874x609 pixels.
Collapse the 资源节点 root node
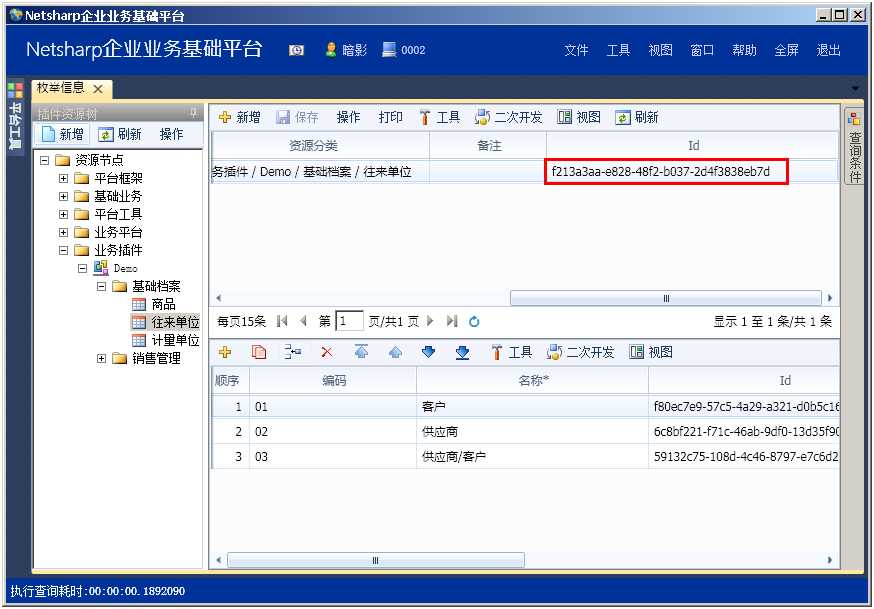click(45, 160)
